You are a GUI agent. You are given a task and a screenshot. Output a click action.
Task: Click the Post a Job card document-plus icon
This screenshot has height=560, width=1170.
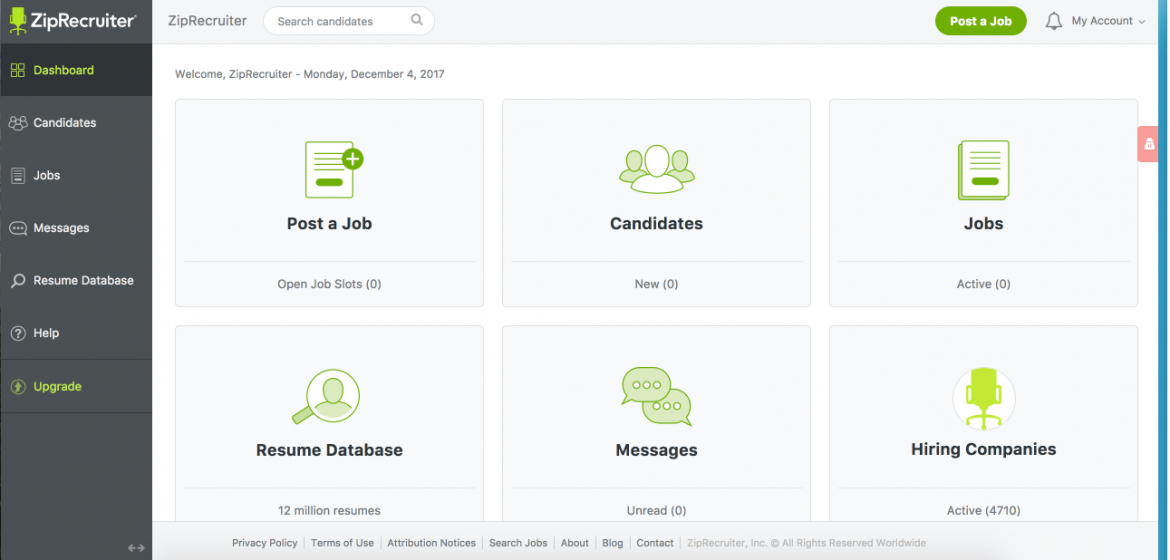pyautogui.click(x=334, y=169)
